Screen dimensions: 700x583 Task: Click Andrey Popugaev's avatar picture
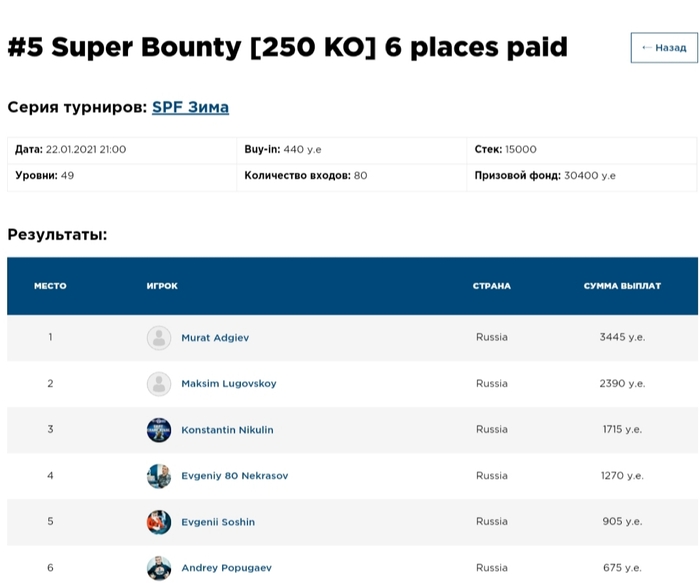[159, 568]
